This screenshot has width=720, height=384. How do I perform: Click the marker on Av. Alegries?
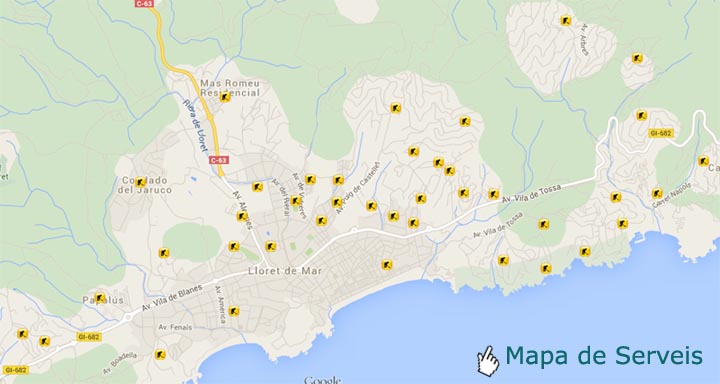click(x=242, y=216)
